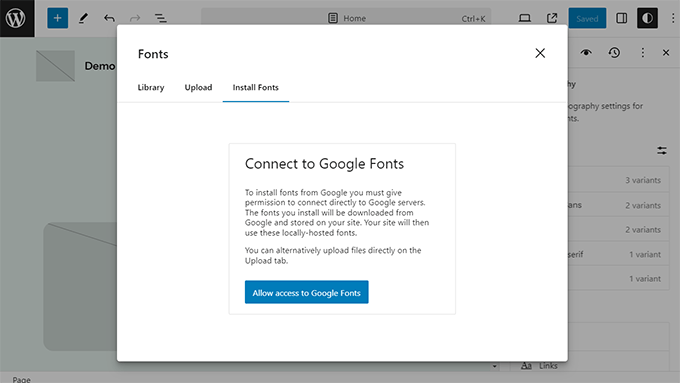
Task: Click the site logo placeholder
Action: (x=56, y=66)
